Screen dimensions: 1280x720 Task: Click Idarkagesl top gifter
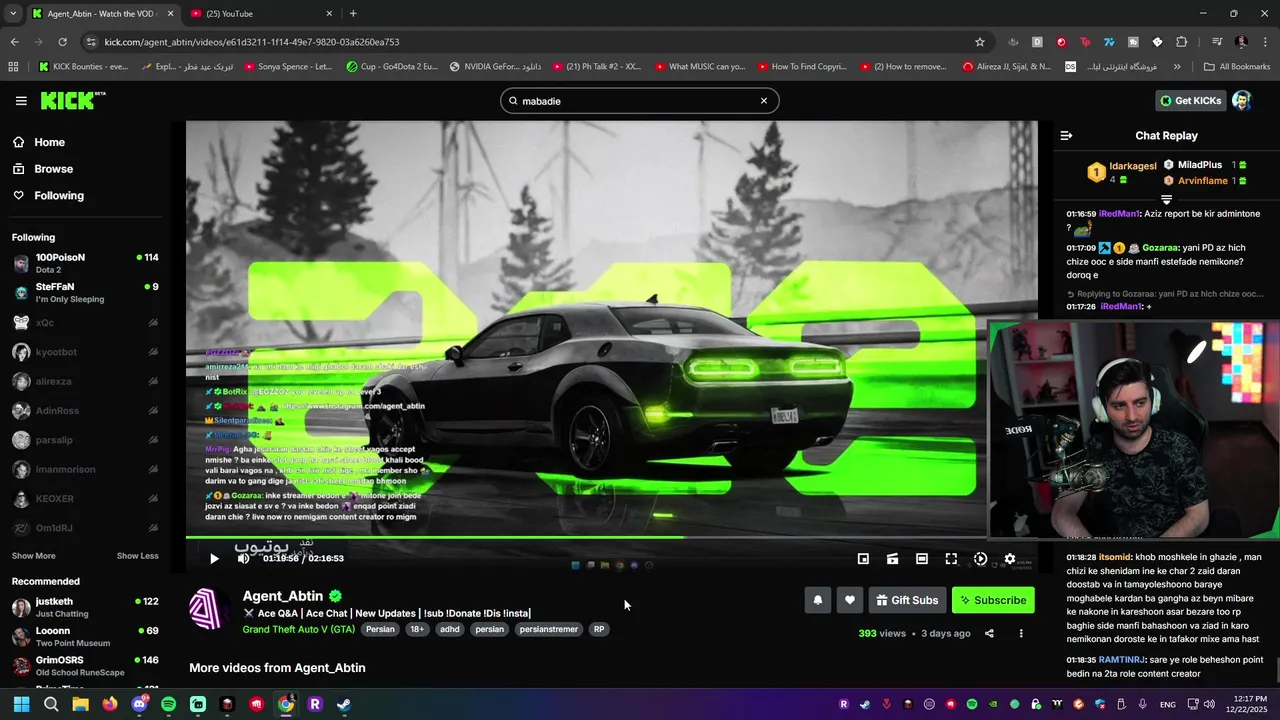pos(1132,166)
